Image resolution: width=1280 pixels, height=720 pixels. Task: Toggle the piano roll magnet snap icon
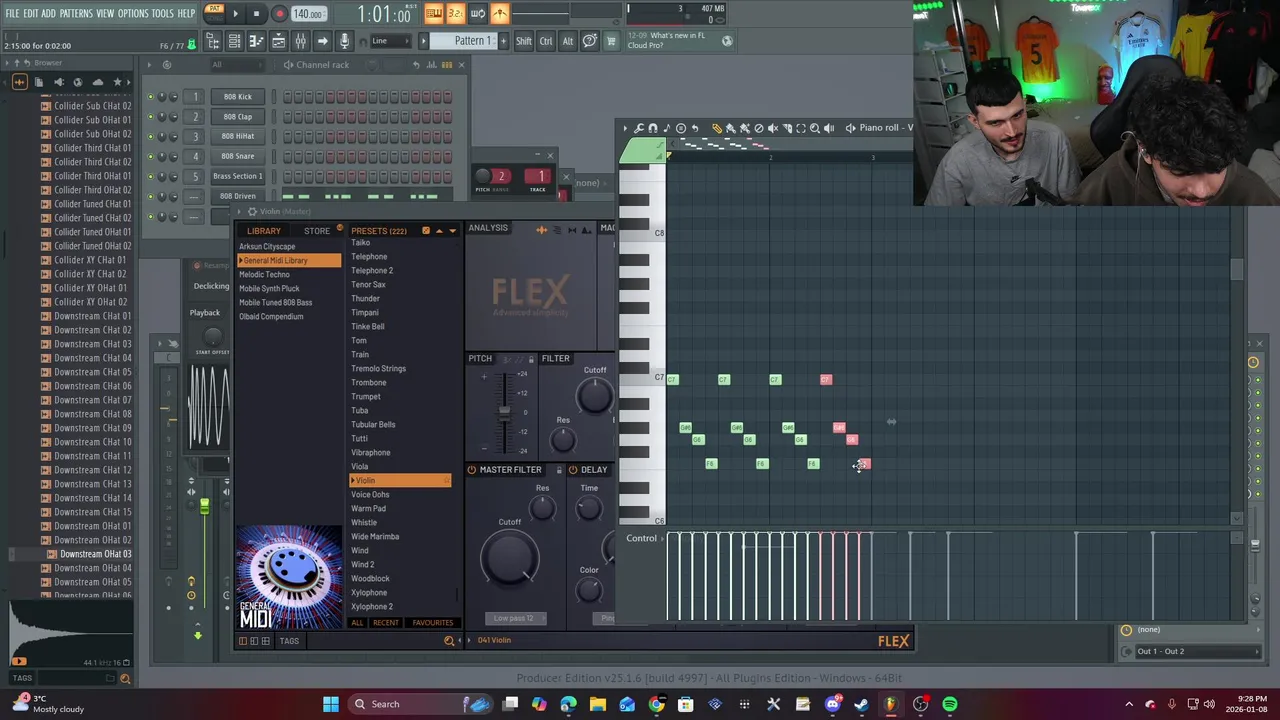[x=653, y=128]
